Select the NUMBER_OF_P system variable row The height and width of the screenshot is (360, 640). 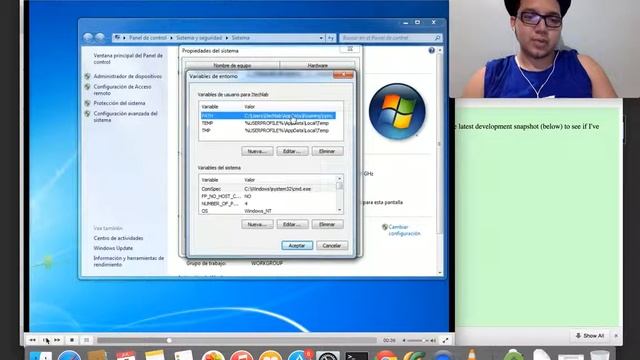[x=268, y=204]
